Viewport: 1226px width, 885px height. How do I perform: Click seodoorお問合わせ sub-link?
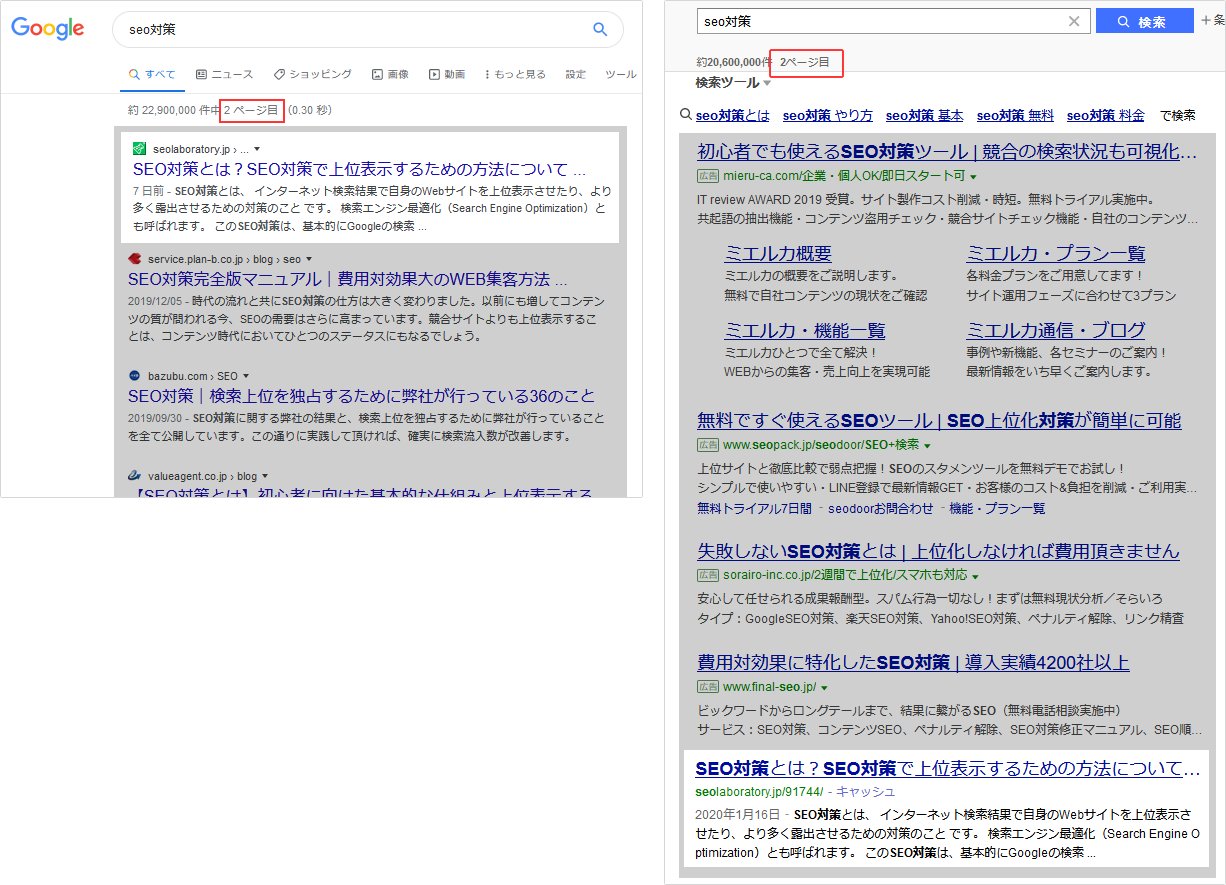[x=879, y=508]
